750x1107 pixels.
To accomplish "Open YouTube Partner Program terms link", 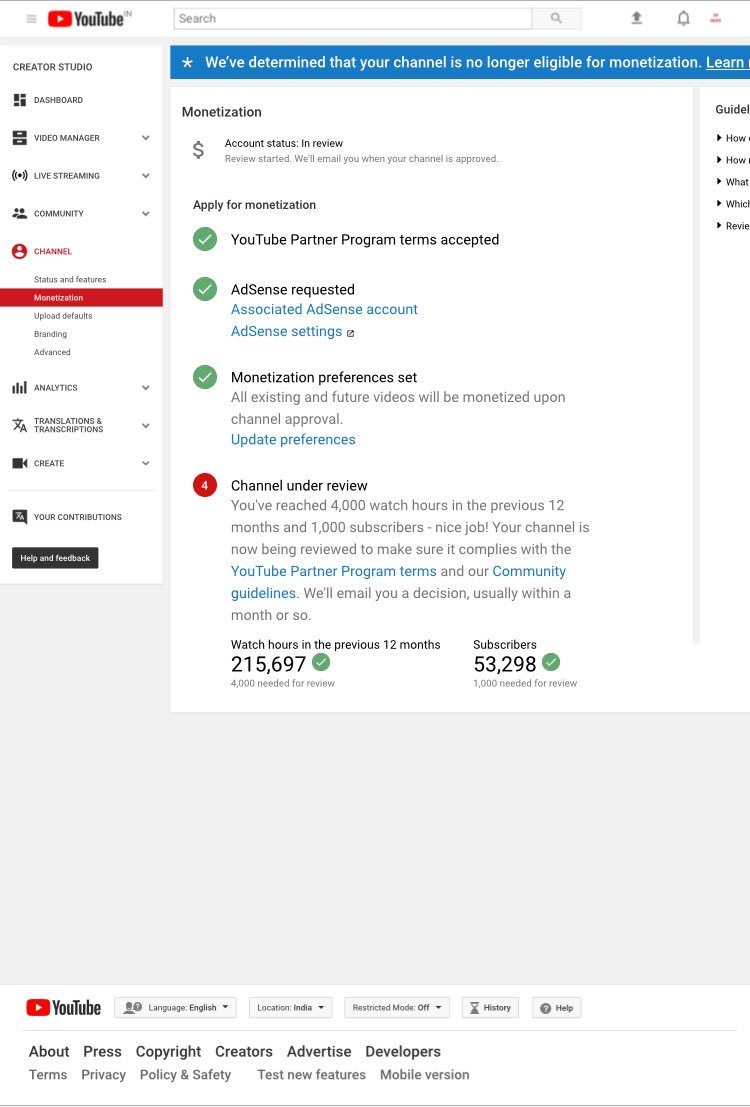I will [333, 571].
